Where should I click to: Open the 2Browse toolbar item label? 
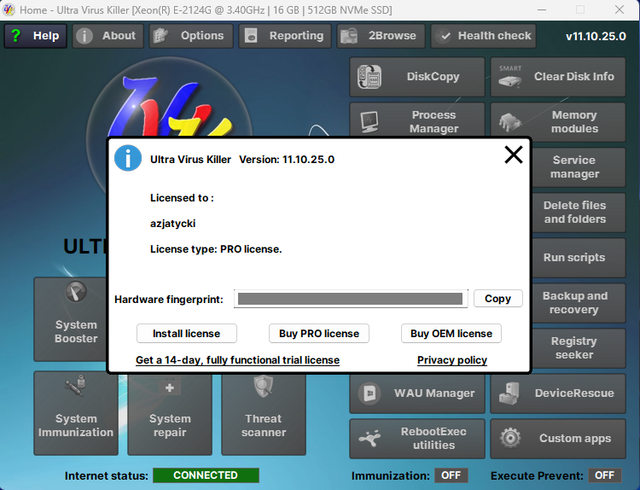click(392, 36)
